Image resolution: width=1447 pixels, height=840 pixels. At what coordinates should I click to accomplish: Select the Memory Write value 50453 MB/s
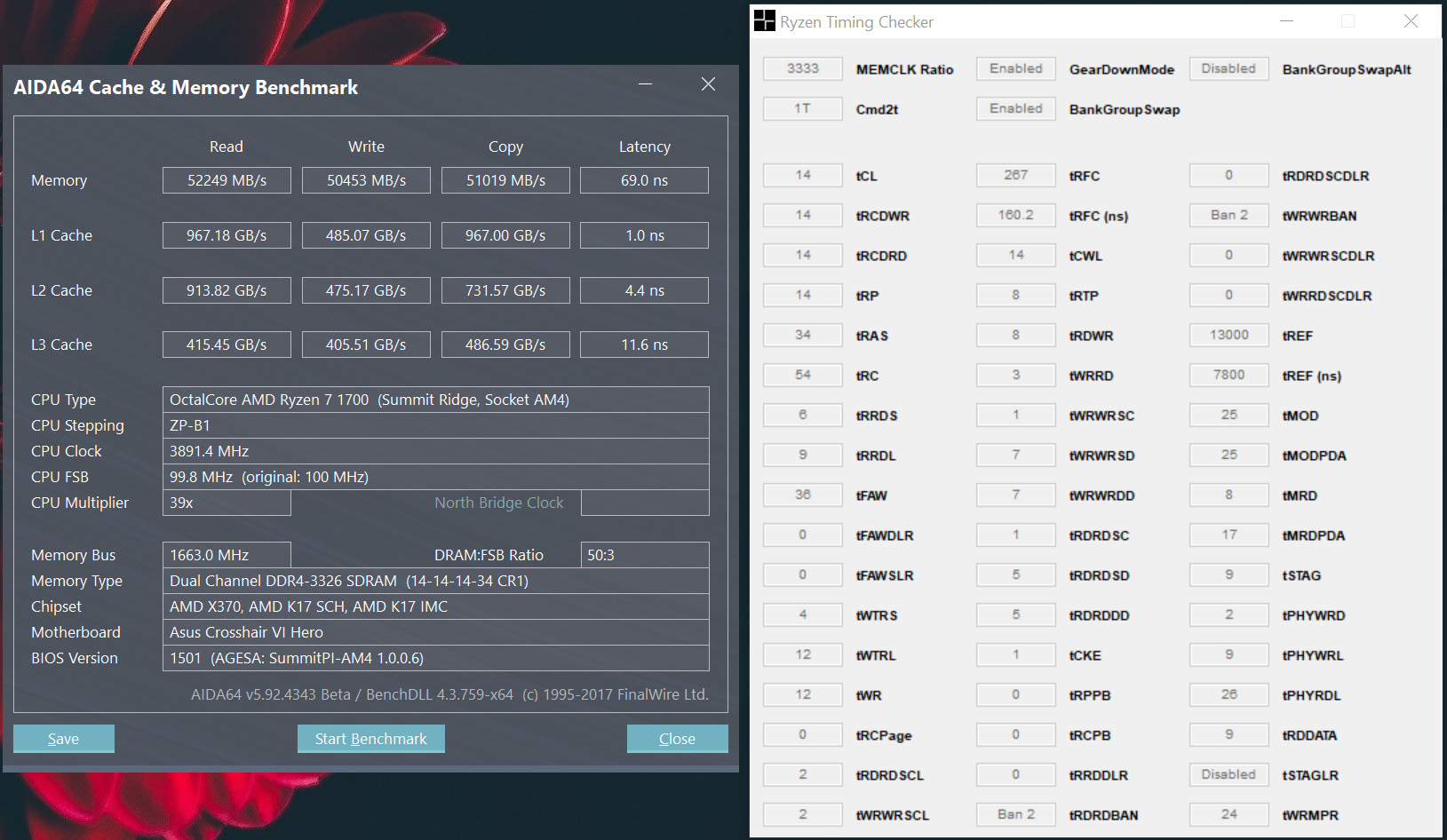(366, 180)
